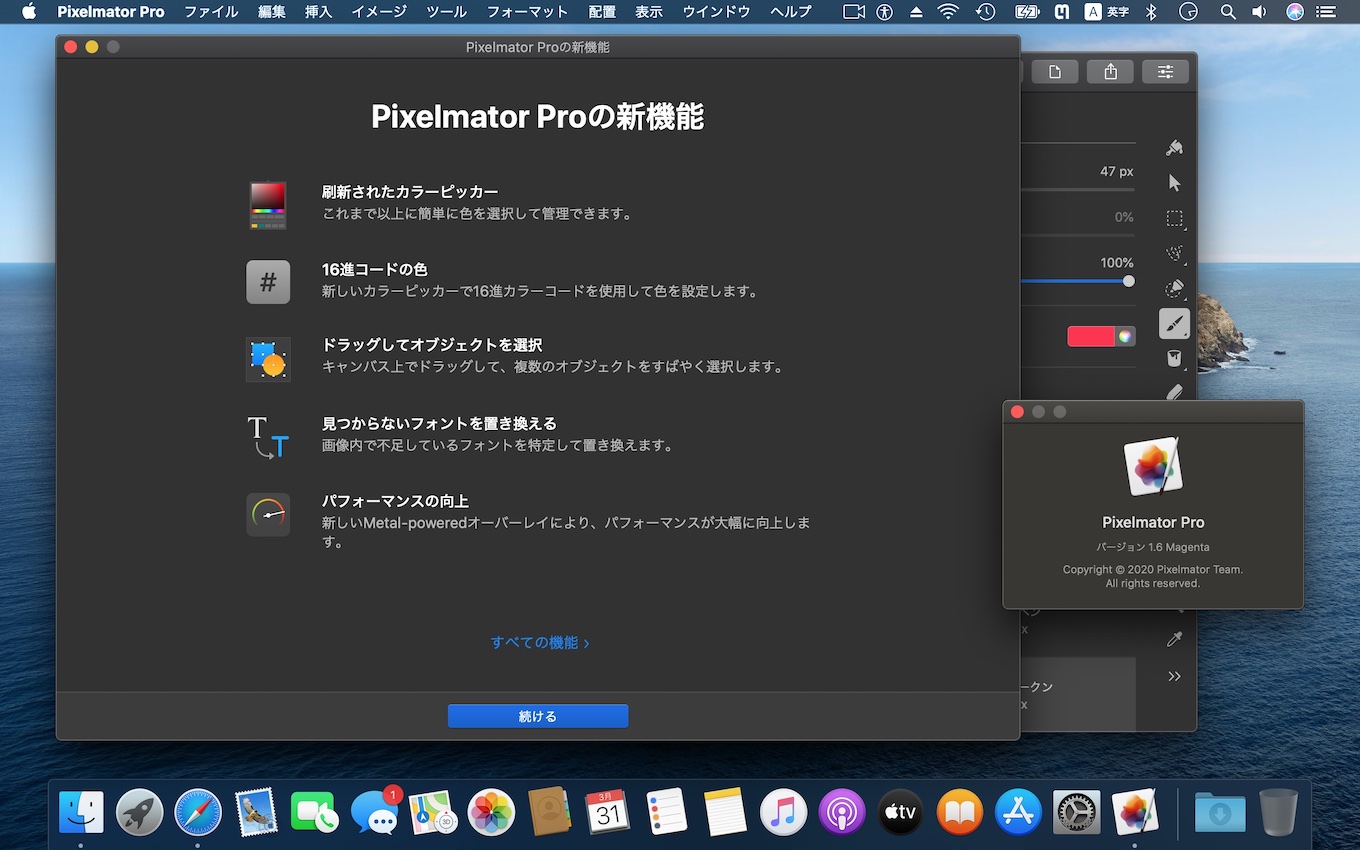Click the 見つからないフォントを置き換える heading
Viewport: 1360px width, 850px height.
[439, 423]
